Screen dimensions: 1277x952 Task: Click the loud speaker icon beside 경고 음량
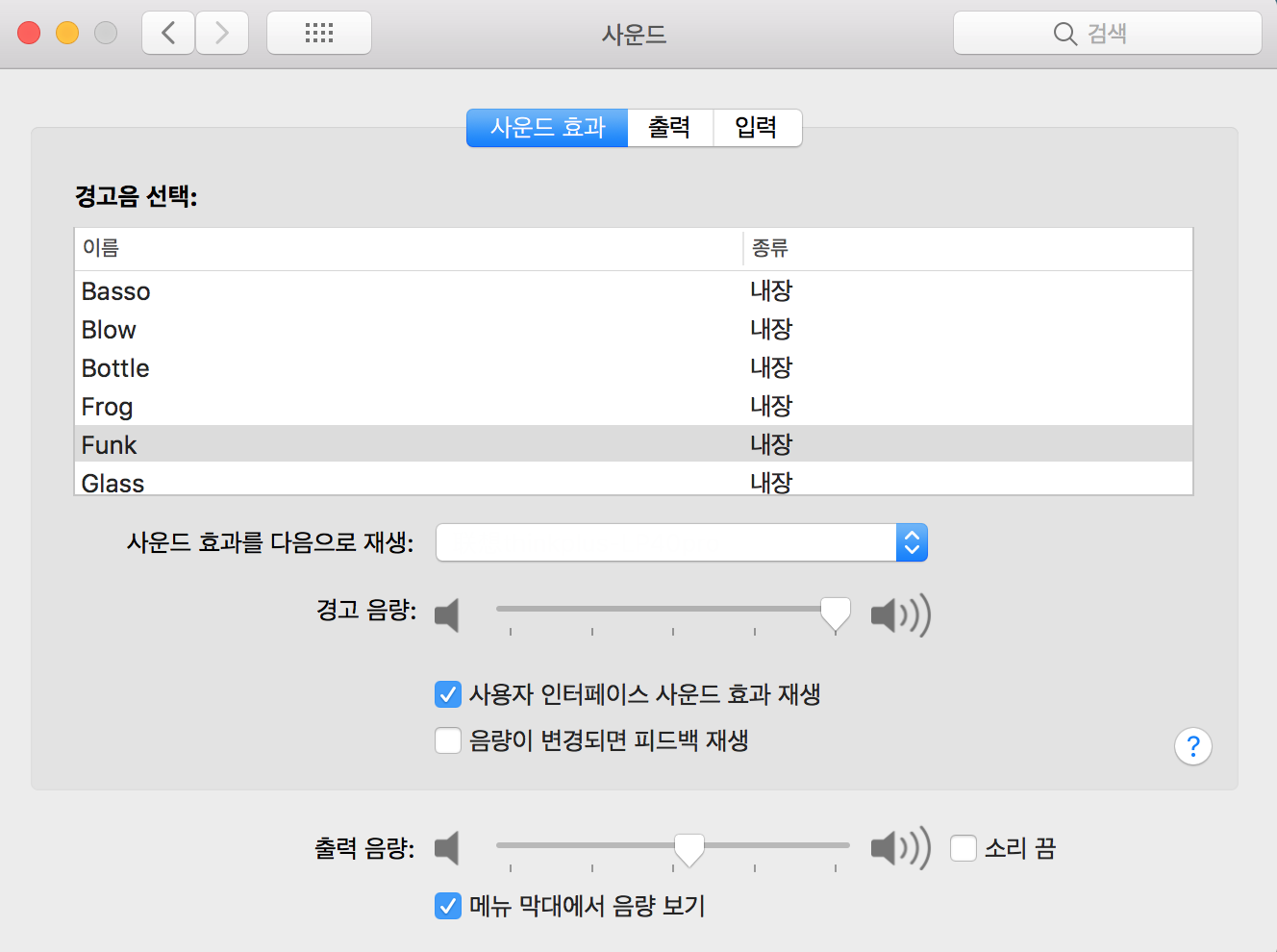tap(899, 615)
